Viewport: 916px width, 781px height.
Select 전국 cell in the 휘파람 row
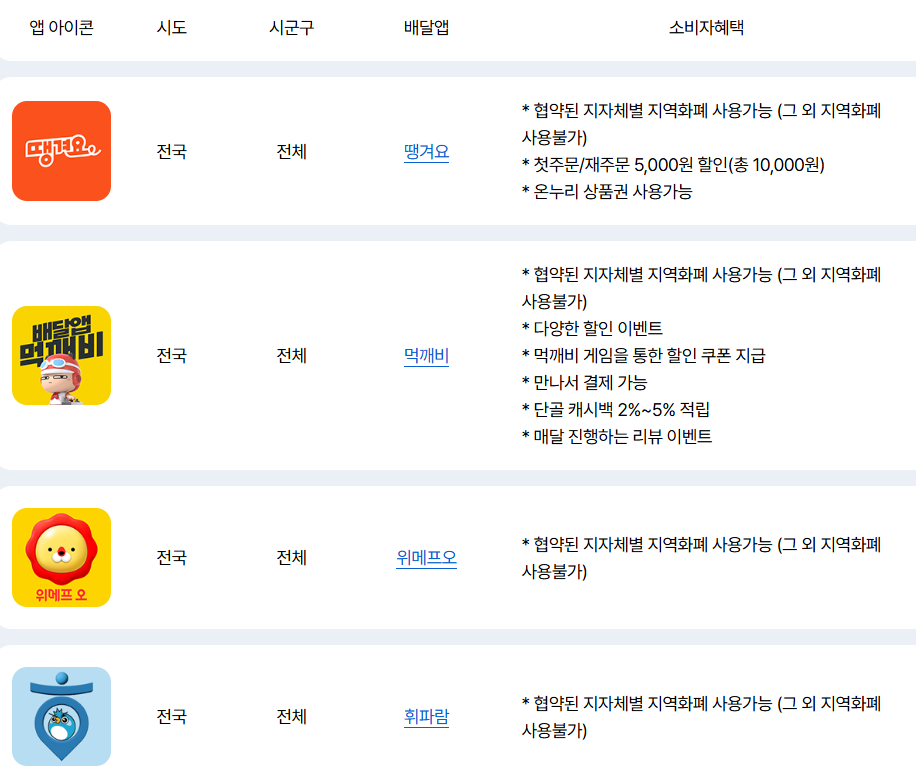point(171,716)
